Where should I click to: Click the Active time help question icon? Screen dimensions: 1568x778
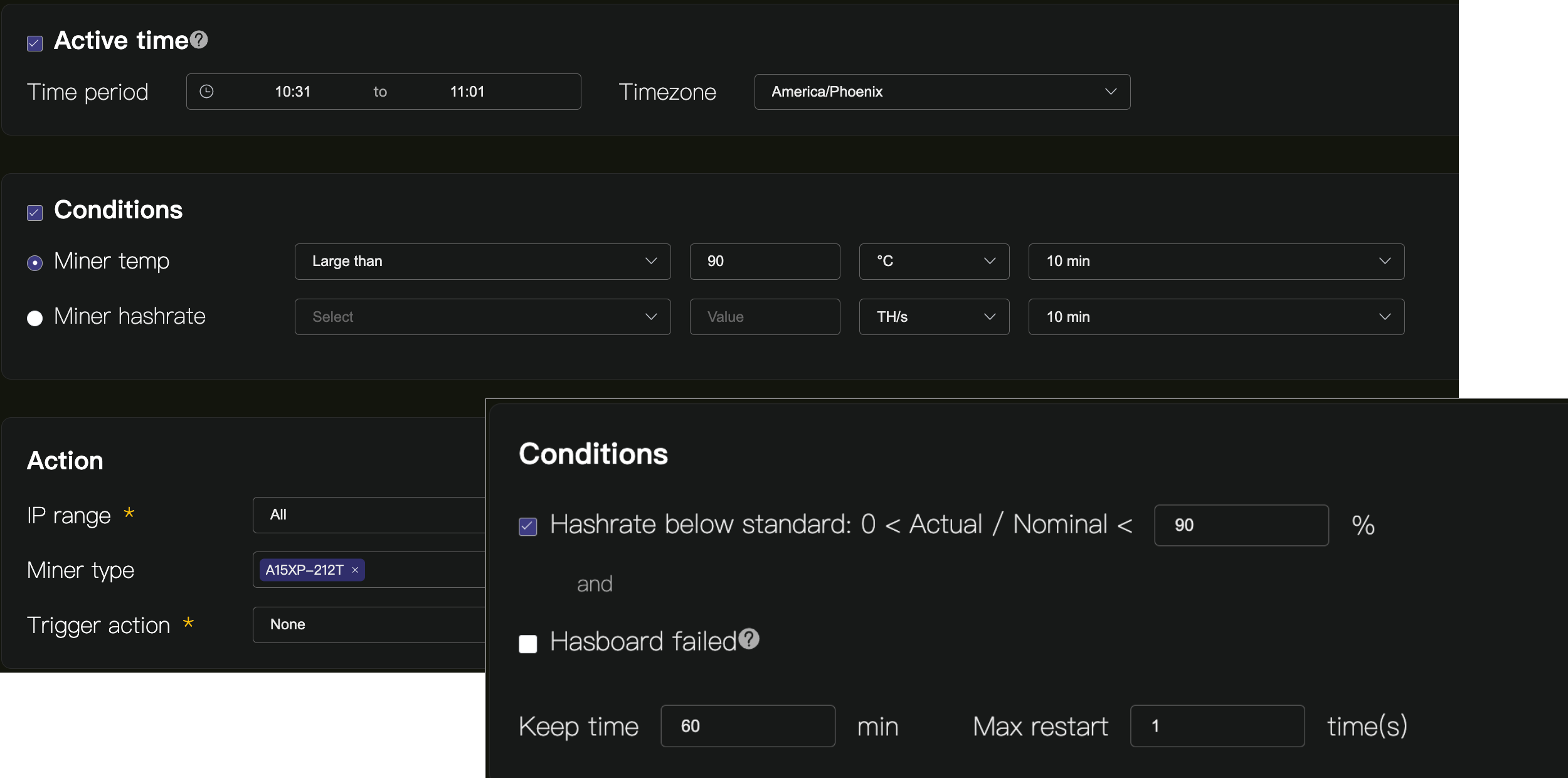199,40
